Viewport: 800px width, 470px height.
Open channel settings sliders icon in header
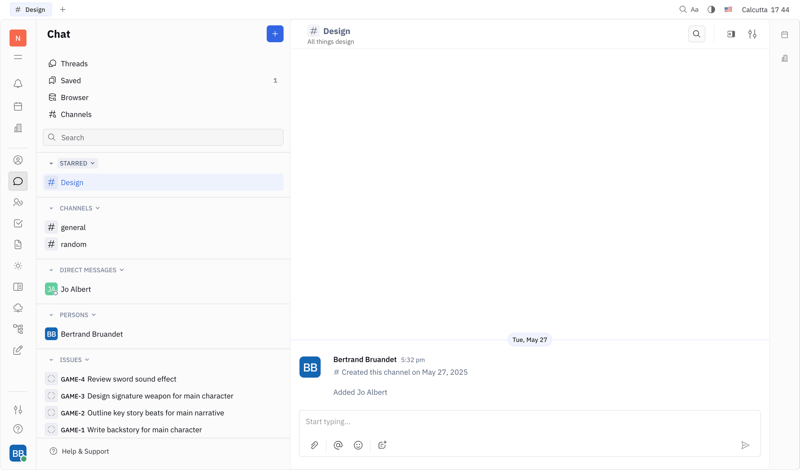click(752, 34)
